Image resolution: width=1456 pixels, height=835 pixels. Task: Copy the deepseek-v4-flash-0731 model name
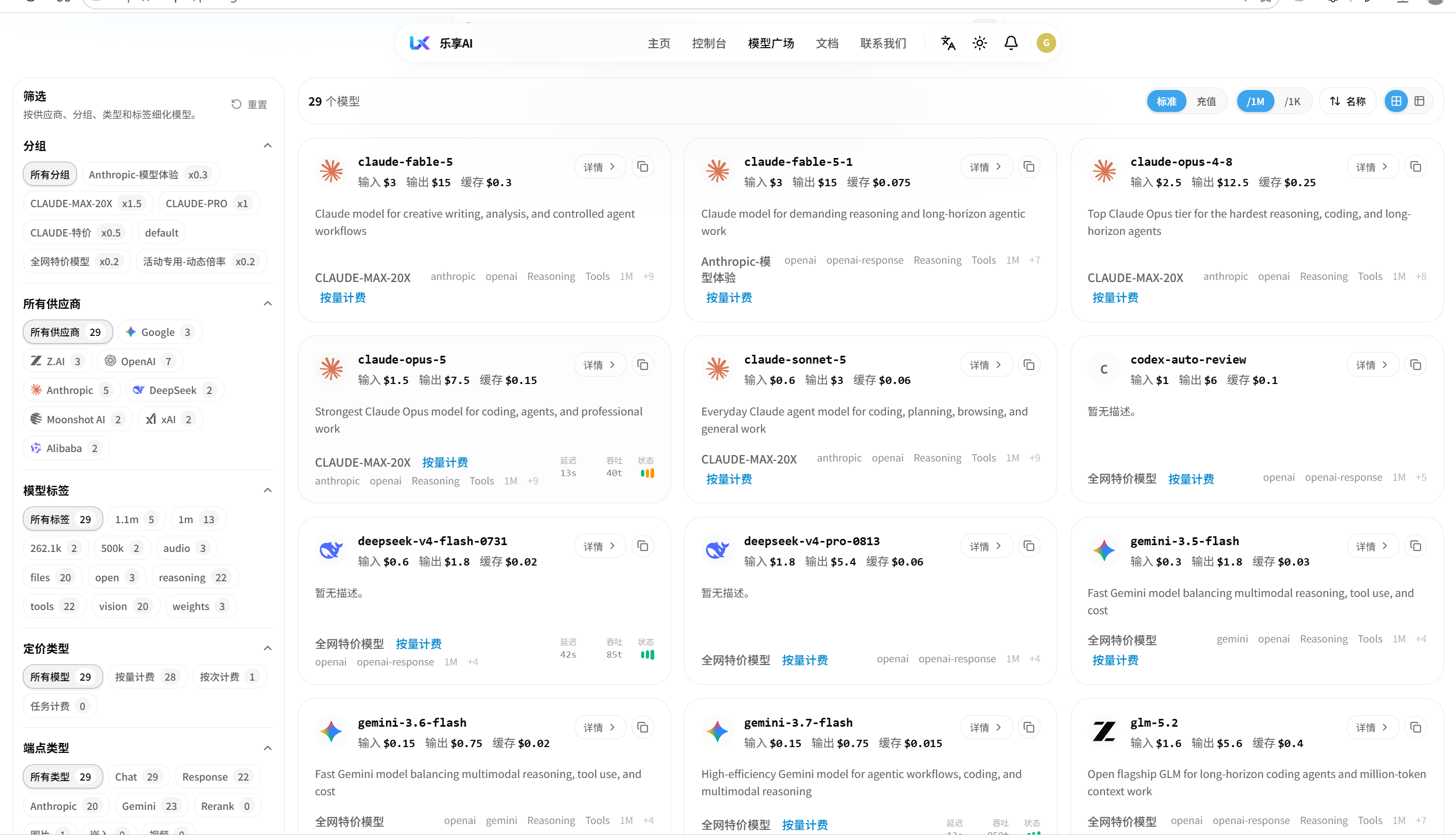tap(643, 546)
